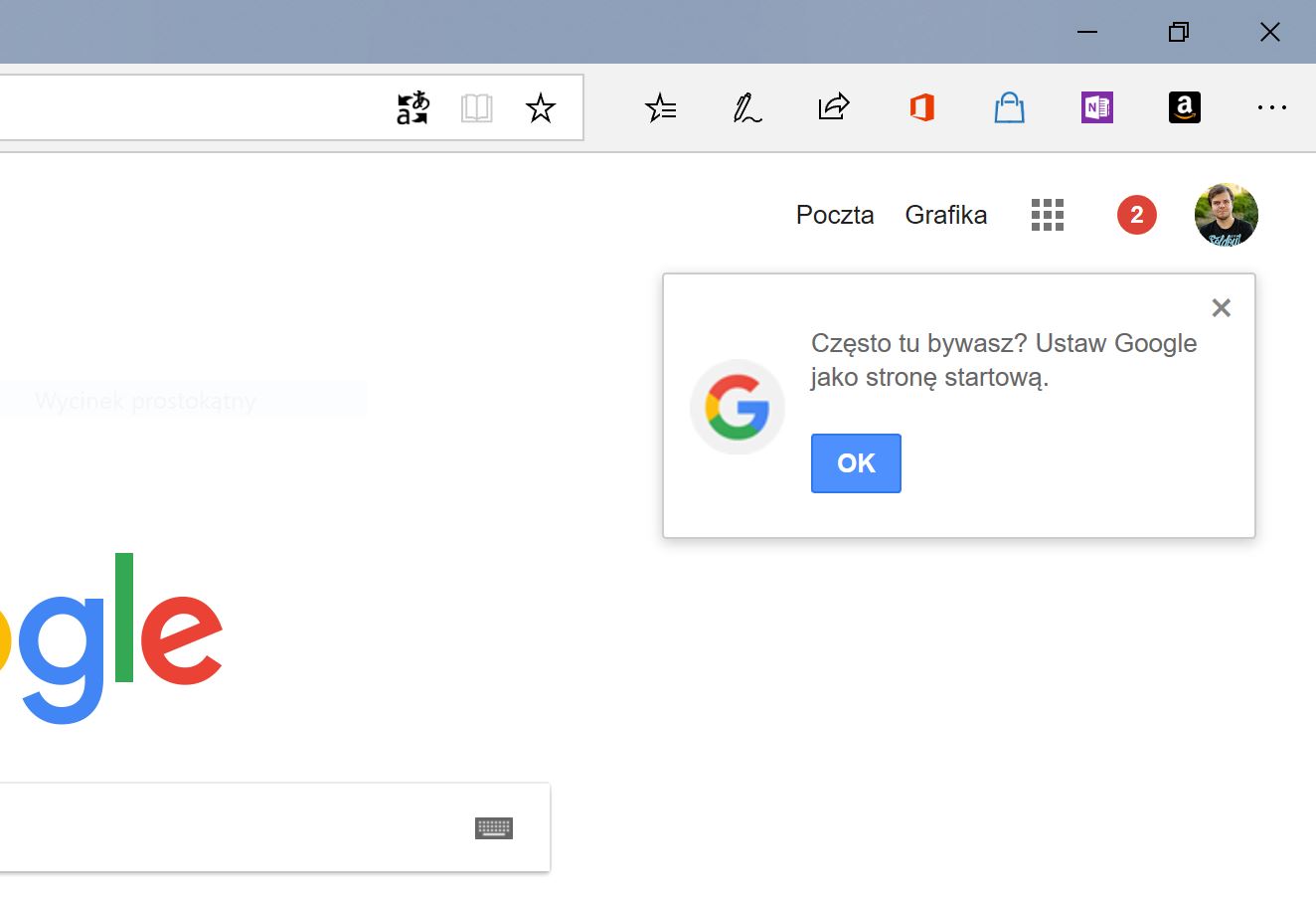Open the page translation icon
The height and width of the screenshot is (898, 1316).
tap(412, 107)
